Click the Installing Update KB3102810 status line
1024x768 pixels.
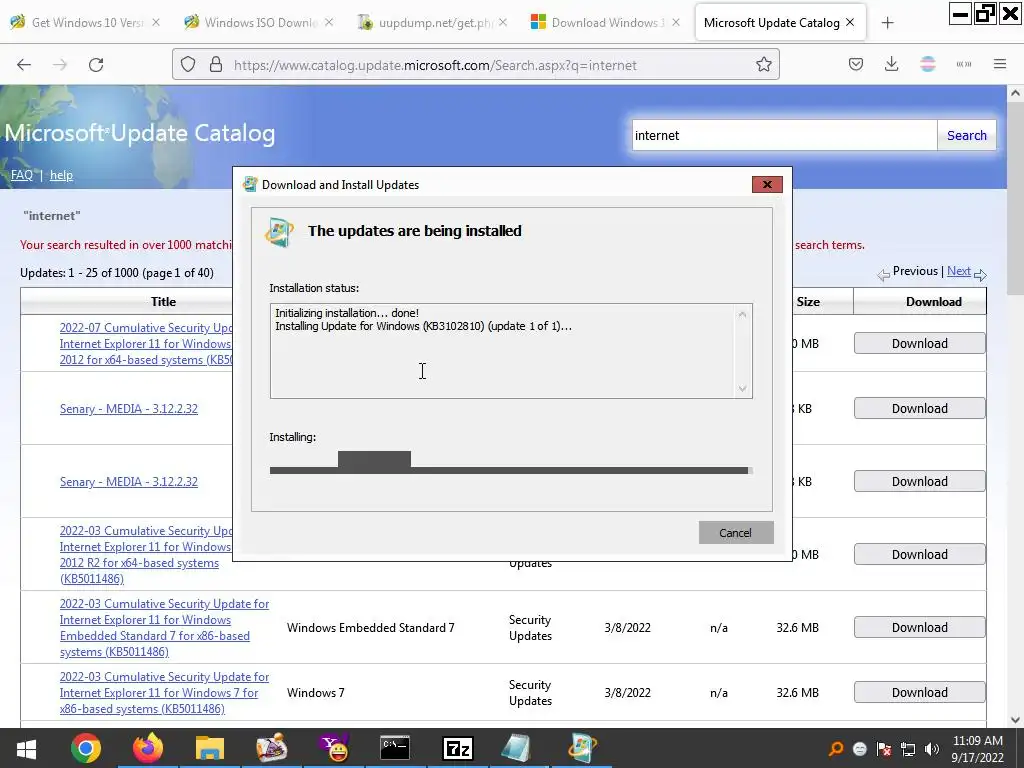(x=423, y=326)
